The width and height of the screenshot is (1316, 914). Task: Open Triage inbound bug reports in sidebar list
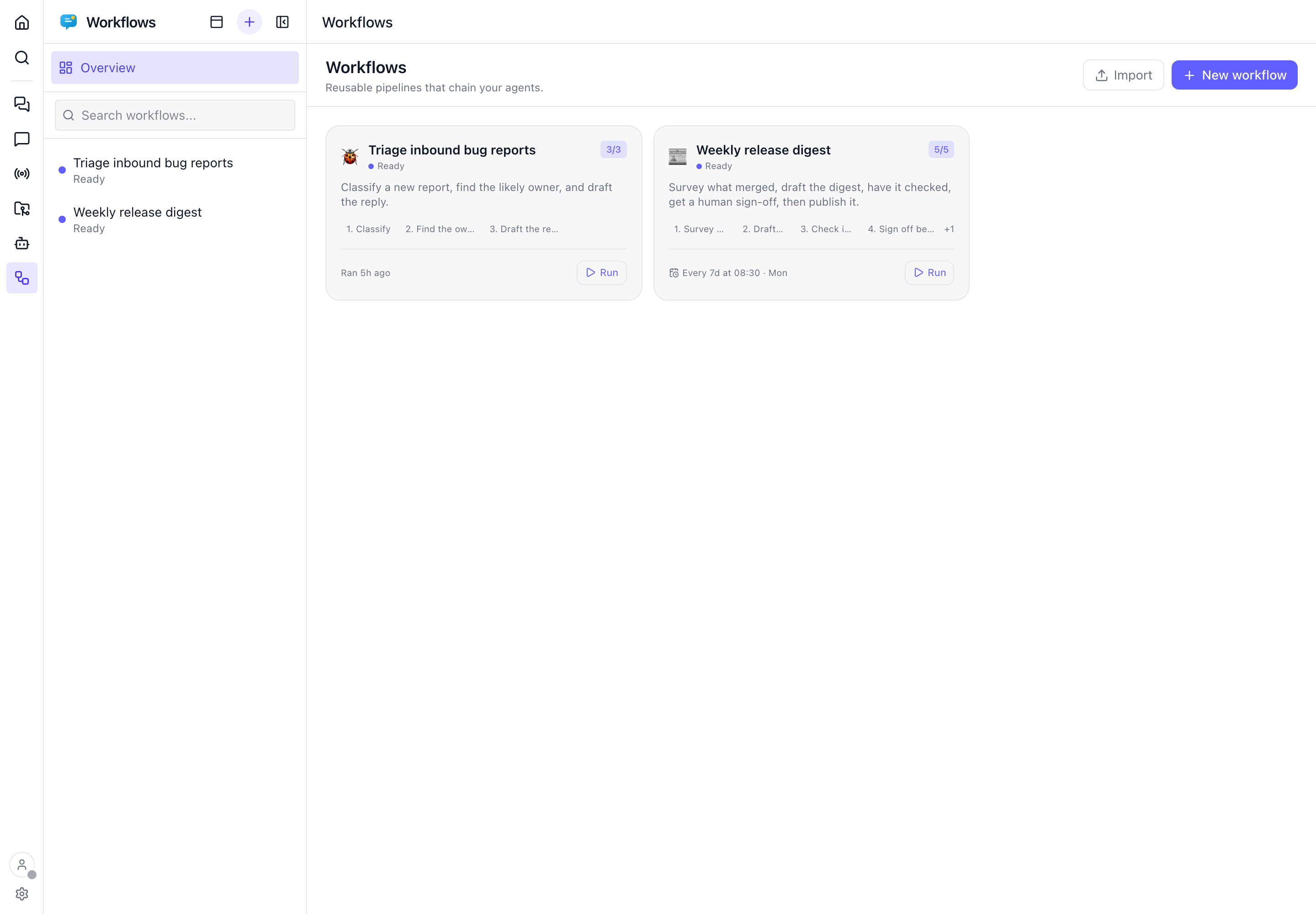click(x=175, y=170)
